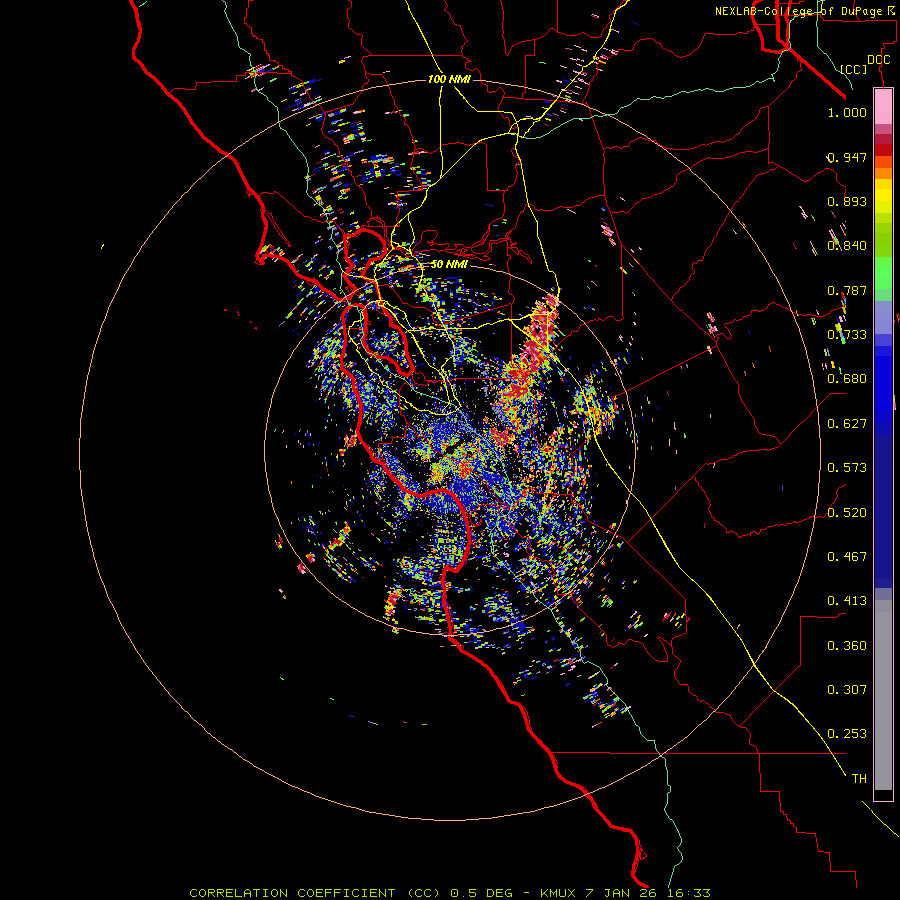Click the 0.680 value on the color scale
900x900 pixels.
pos(847,379)
